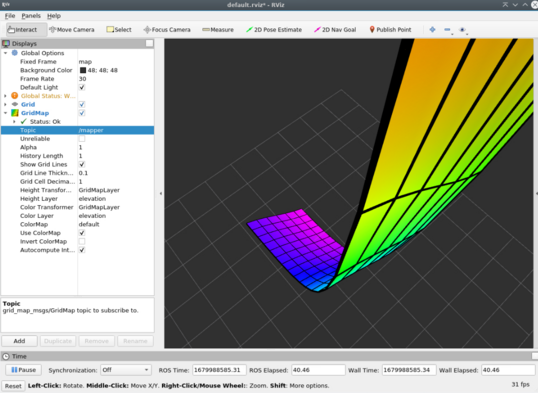Open the Panels menu
538x393 pixels.
pyautogui.click(x=31, y=16)
